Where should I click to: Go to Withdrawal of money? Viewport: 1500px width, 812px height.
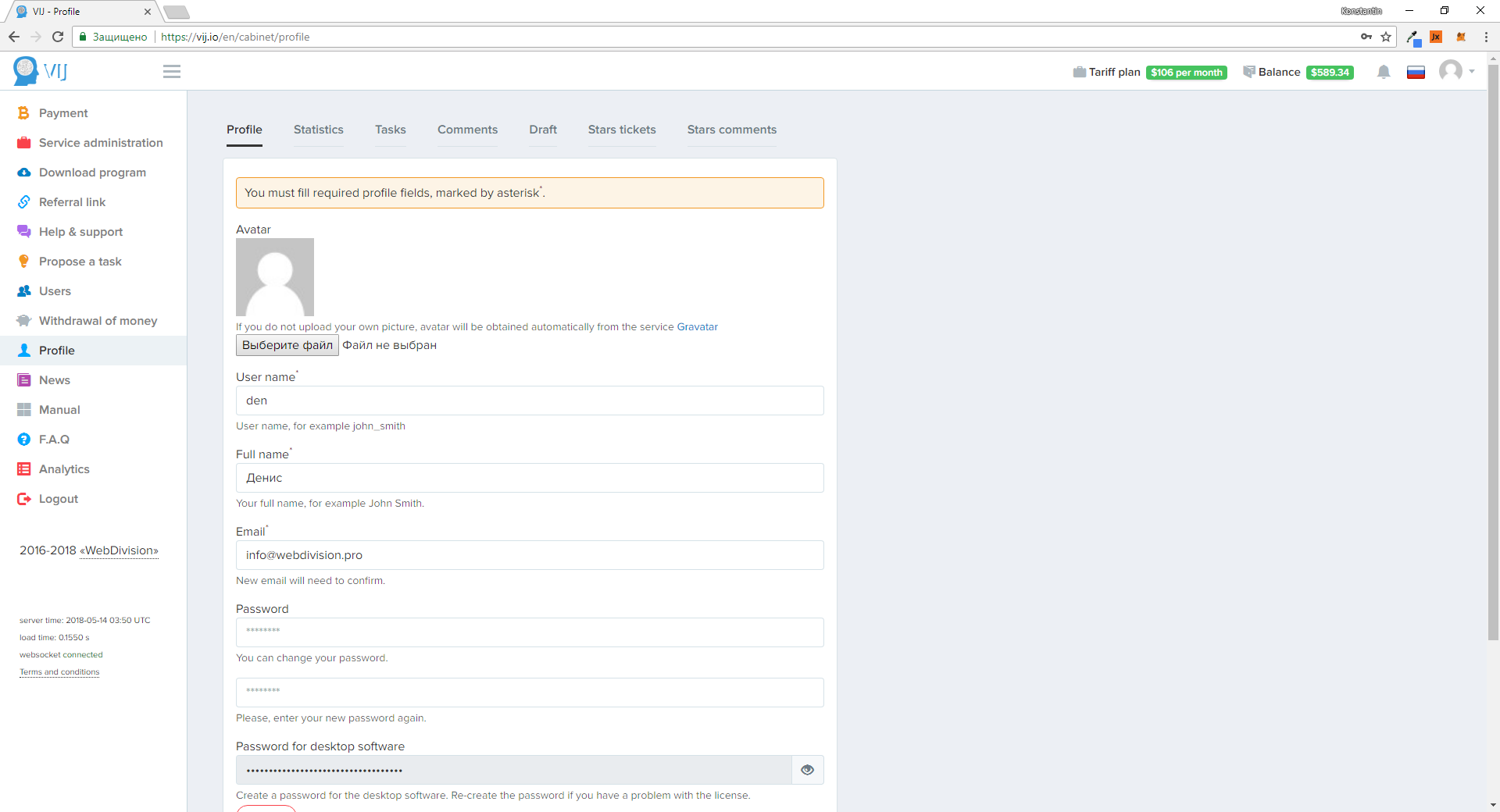[x=98, y=321]
